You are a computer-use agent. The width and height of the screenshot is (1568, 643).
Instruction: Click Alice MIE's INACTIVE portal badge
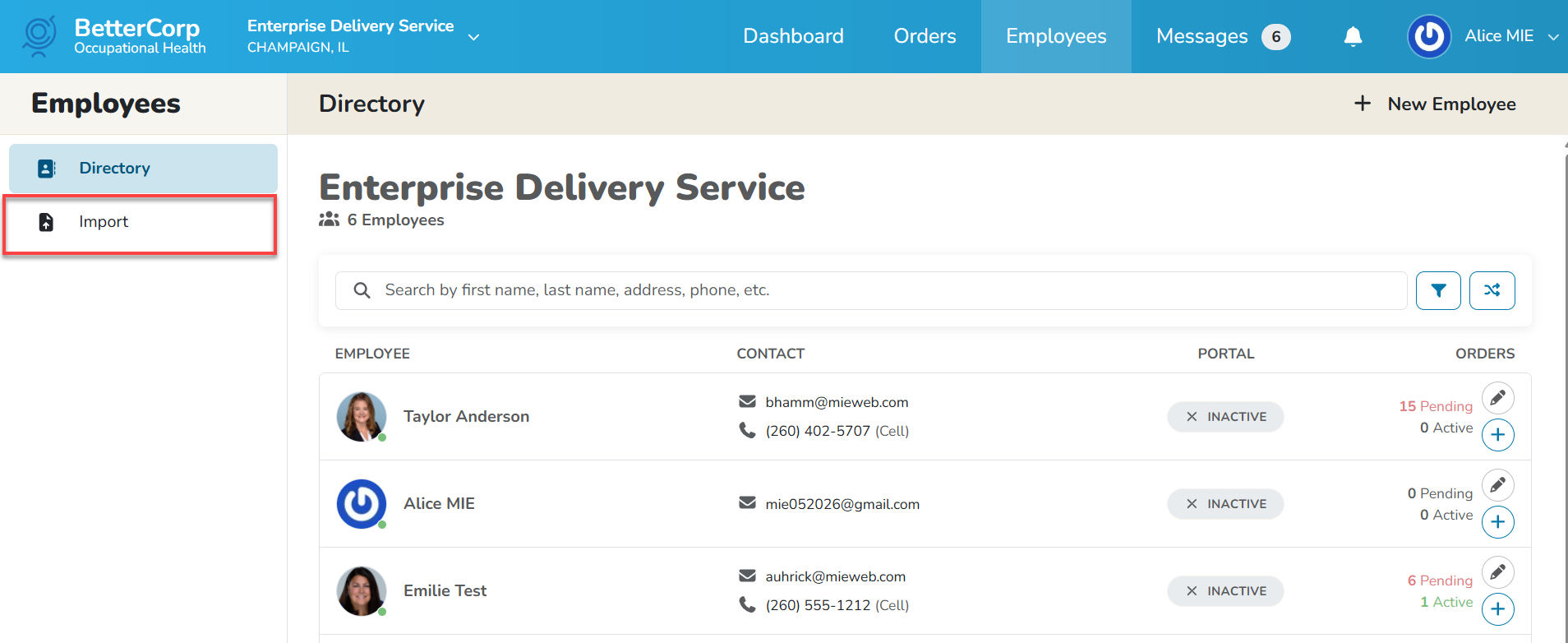click(1225, 504)
